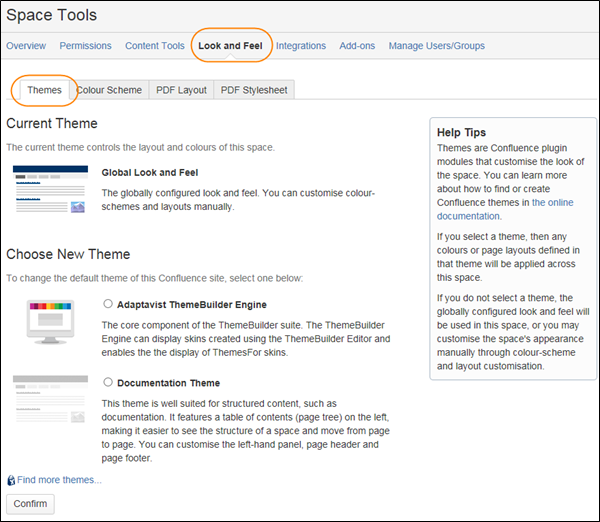
Task: Go to the Permissions tab
Action: click(x=85, y=46)
